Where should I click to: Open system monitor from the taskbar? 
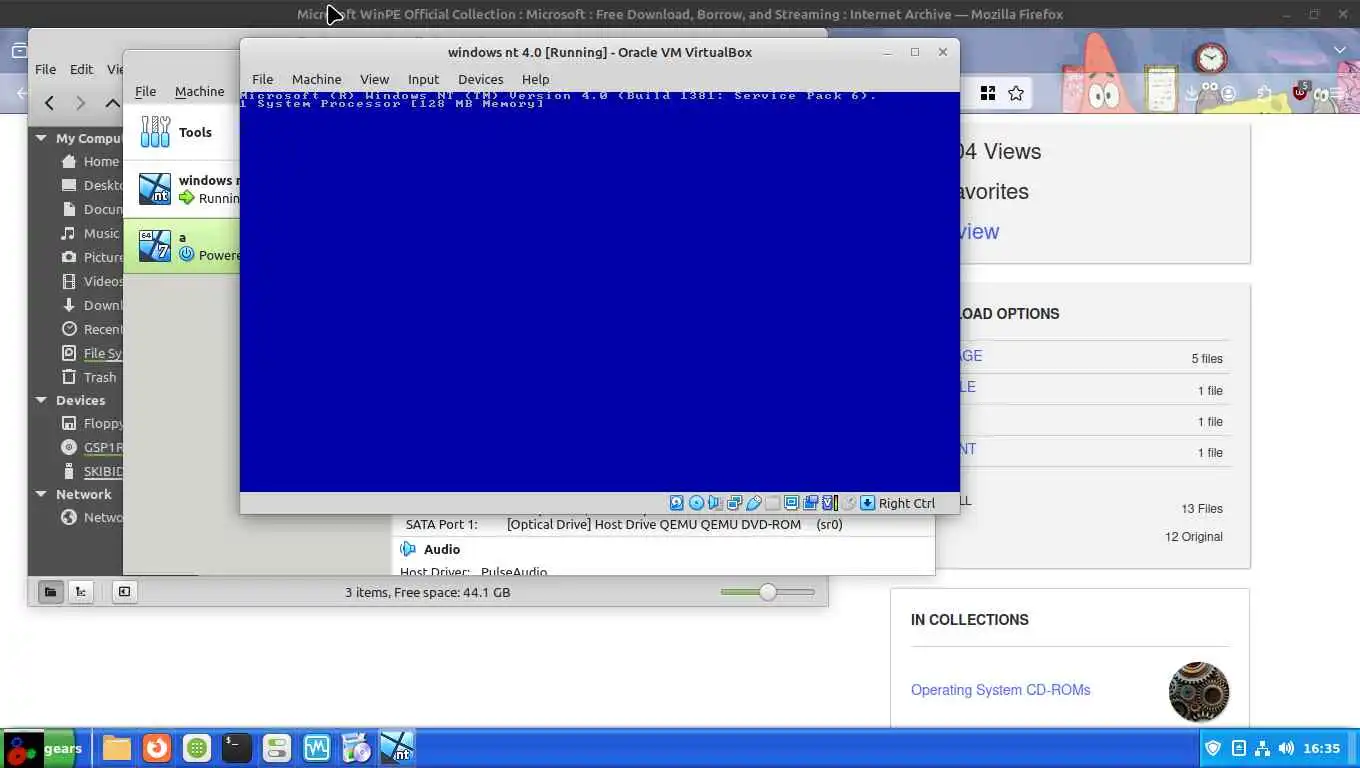click(317, 748)
